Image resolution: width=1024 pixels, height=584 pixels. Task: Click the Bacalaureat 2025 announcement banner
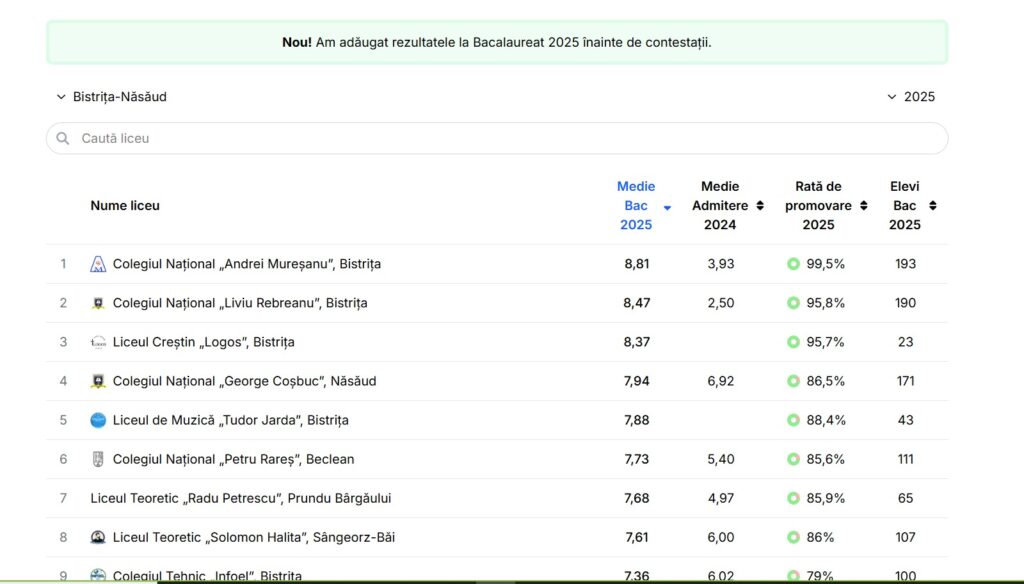(497, 42)
